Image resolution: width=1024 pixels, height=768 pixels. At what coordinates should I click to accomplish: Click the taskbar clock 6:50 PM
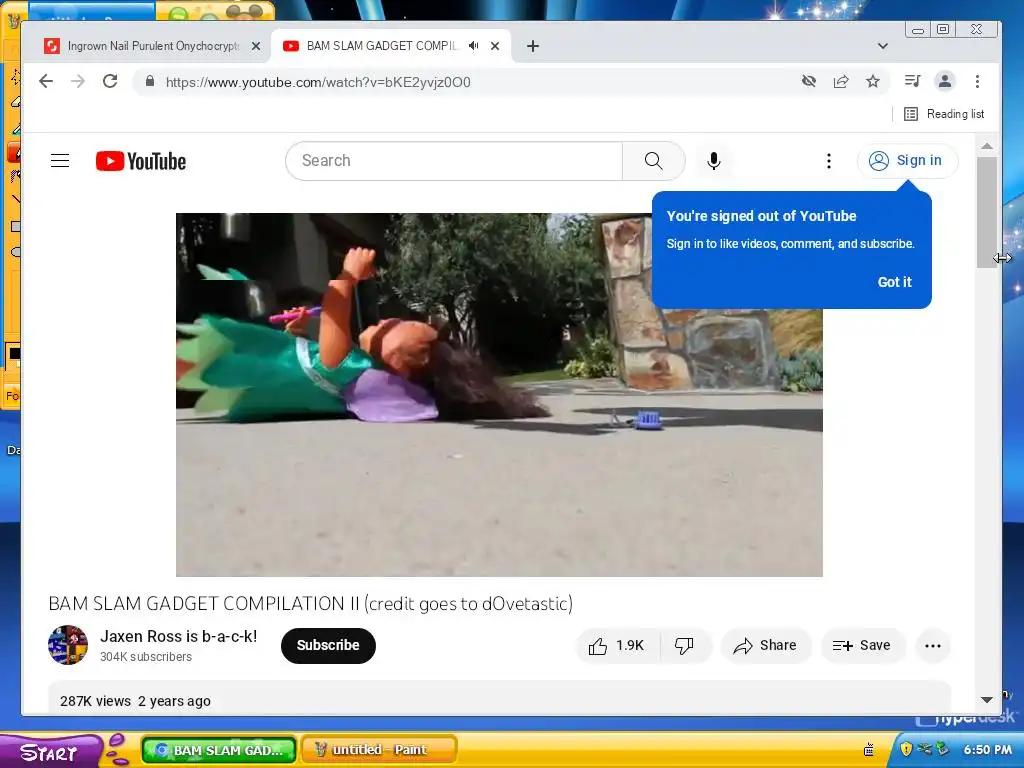987,750
